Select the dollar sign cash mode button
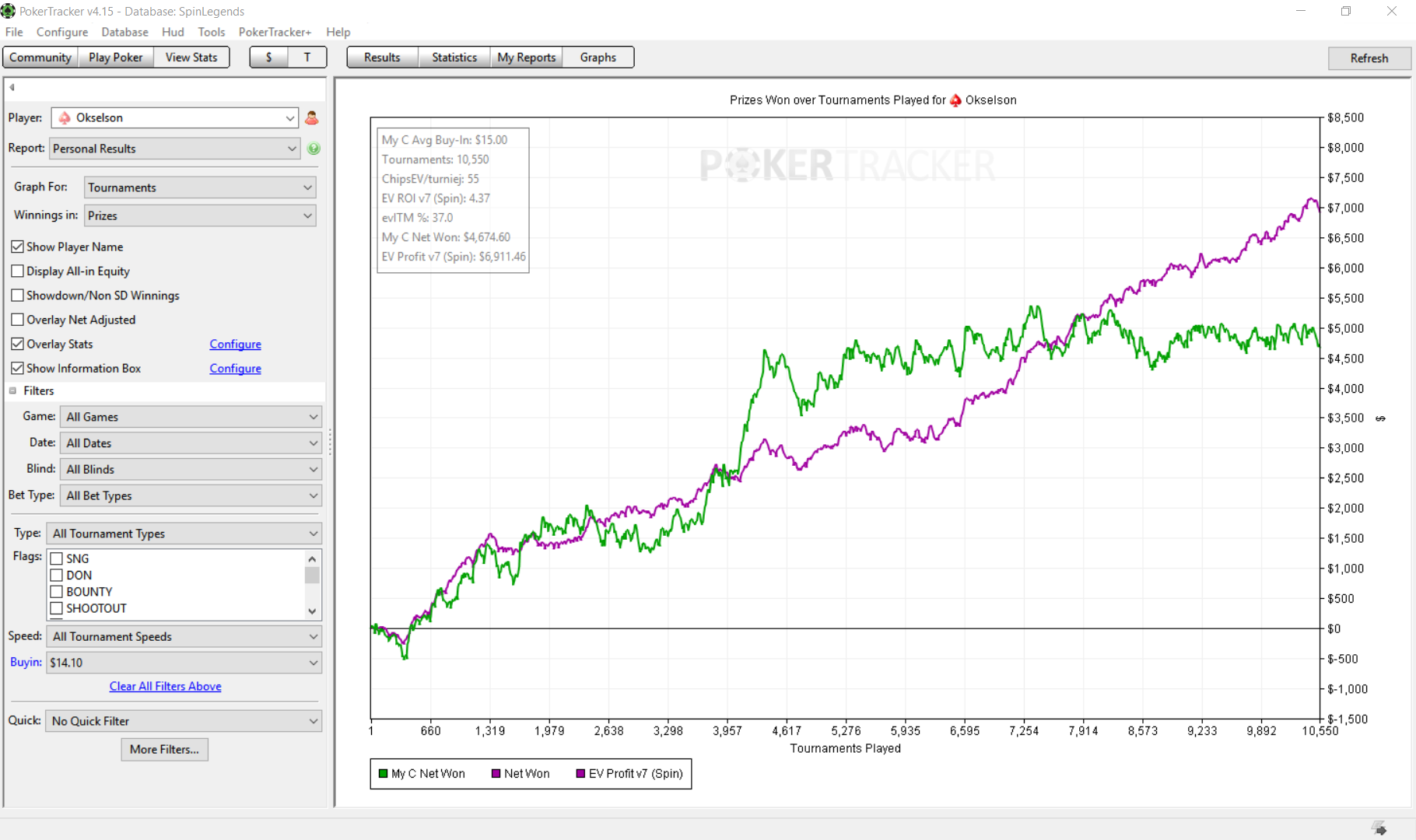This screenshot has width=1416, height=840. [268, 58]
